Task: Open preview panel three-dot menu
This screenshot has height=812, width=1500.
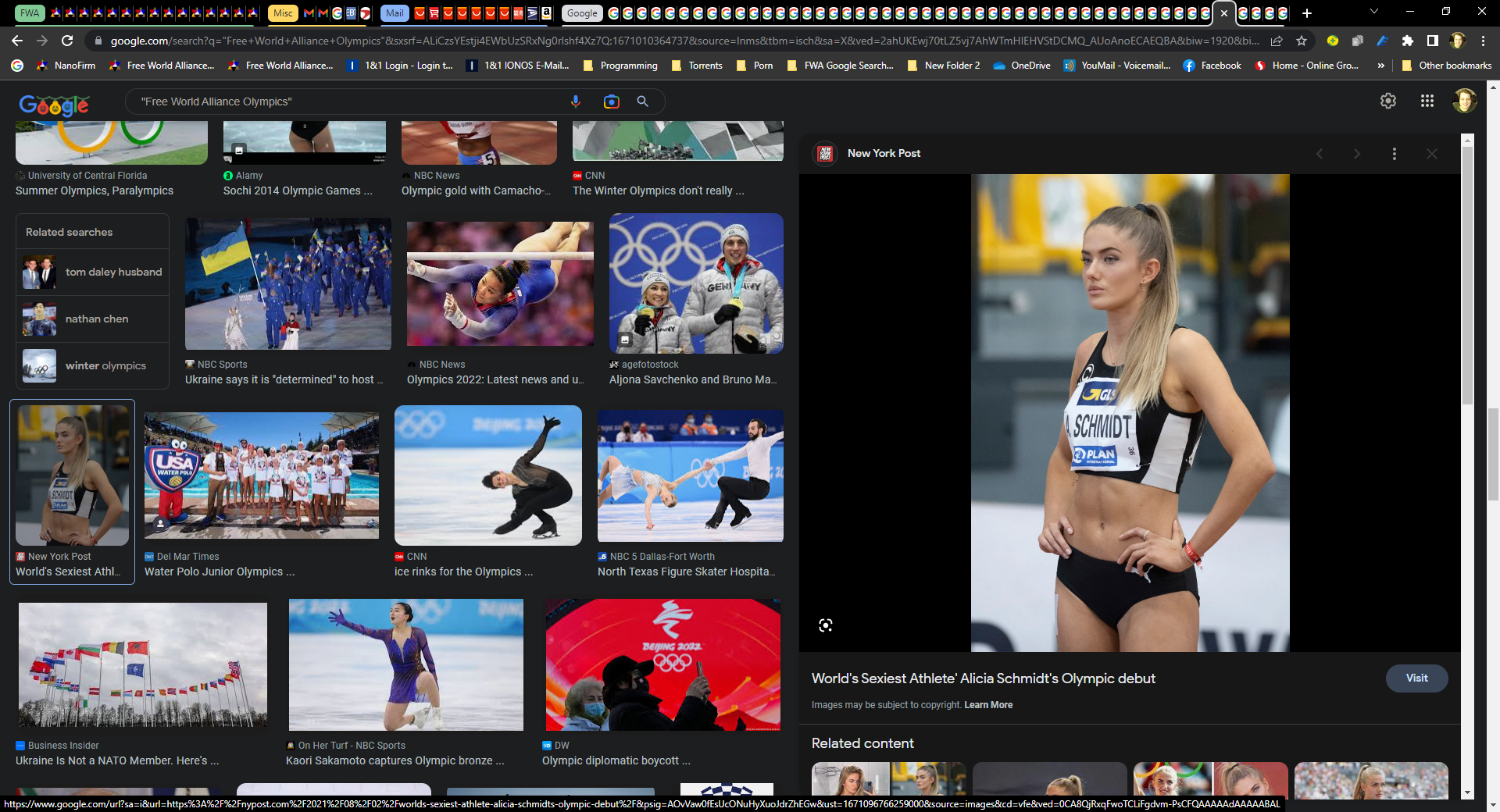Action: (x=1394, y=154)
